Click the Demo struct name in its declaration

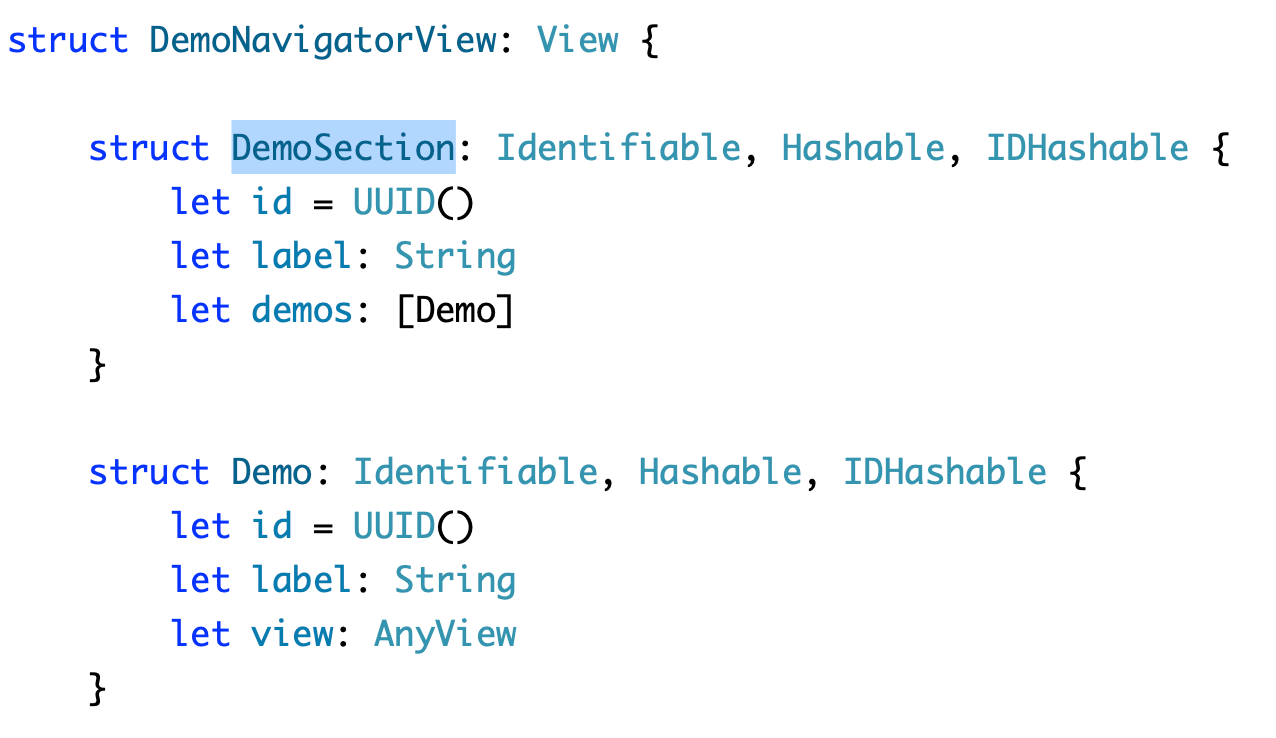(x=271, y=472)
